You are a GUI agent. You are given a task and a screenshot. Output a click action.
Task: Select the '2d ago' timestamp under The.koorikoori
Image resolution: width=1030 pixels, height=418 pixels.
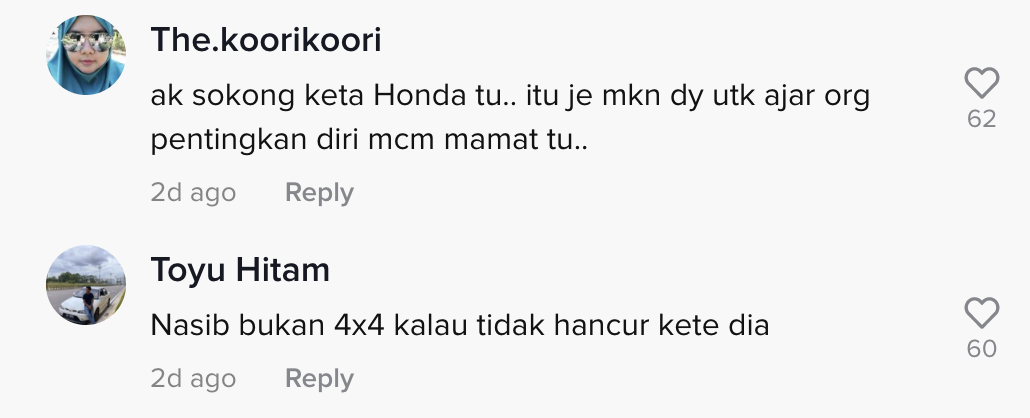[x=193, y=193]
